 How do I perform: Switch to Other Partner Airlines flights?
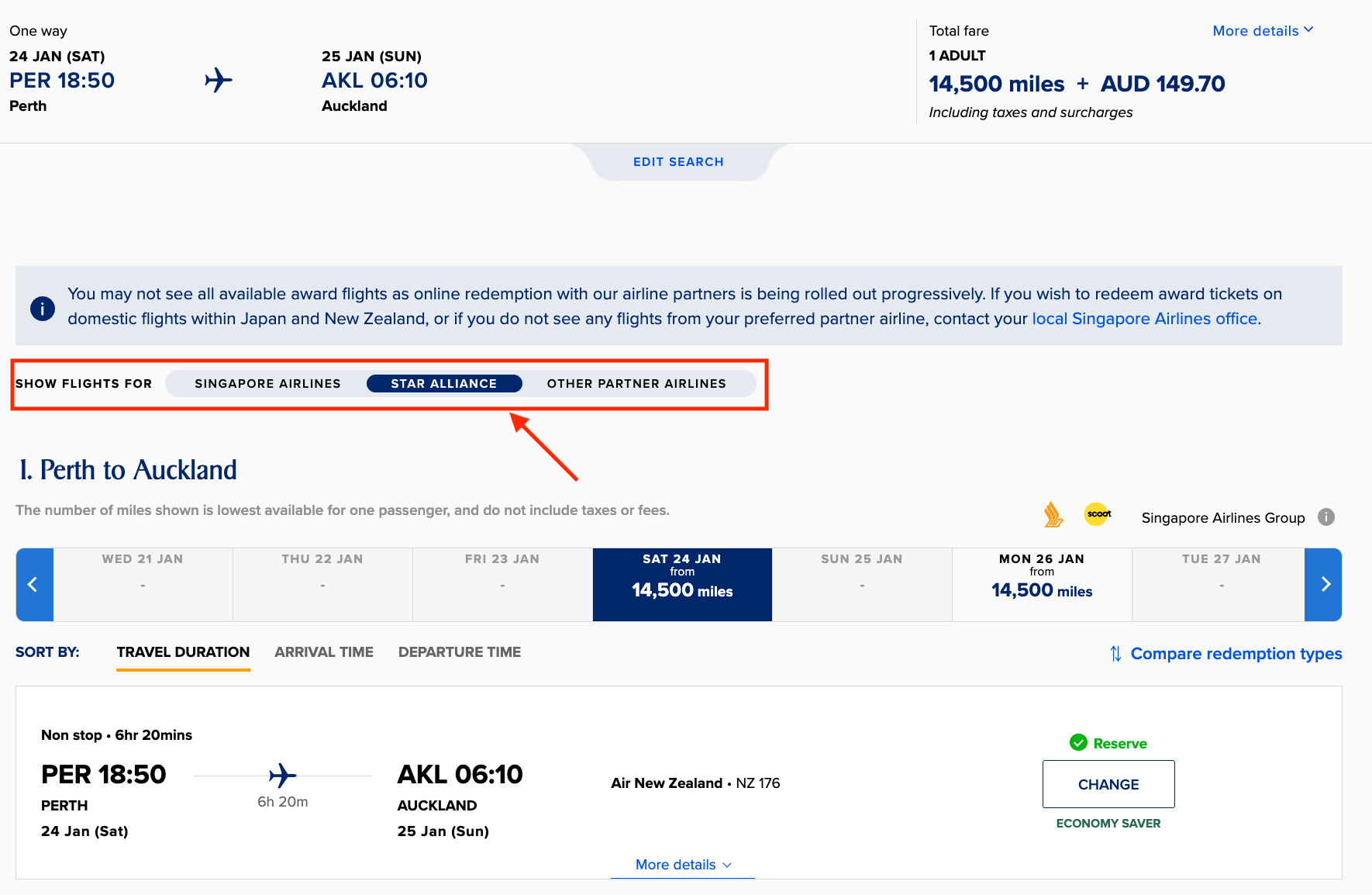tap(636, 384)
